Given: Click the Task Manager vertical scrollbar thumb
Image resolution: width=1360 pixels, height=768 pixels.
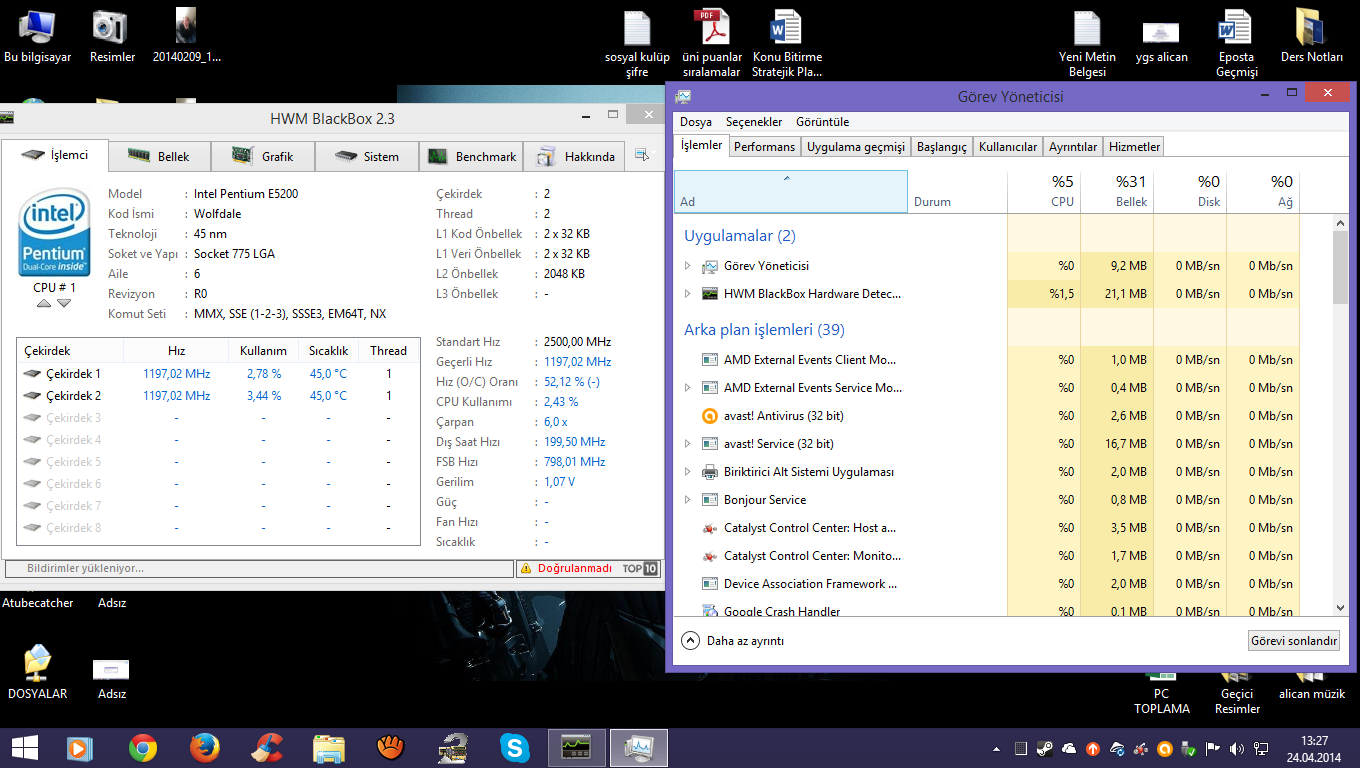Looking at the screenshot, I should click(x=1341, y=268).
